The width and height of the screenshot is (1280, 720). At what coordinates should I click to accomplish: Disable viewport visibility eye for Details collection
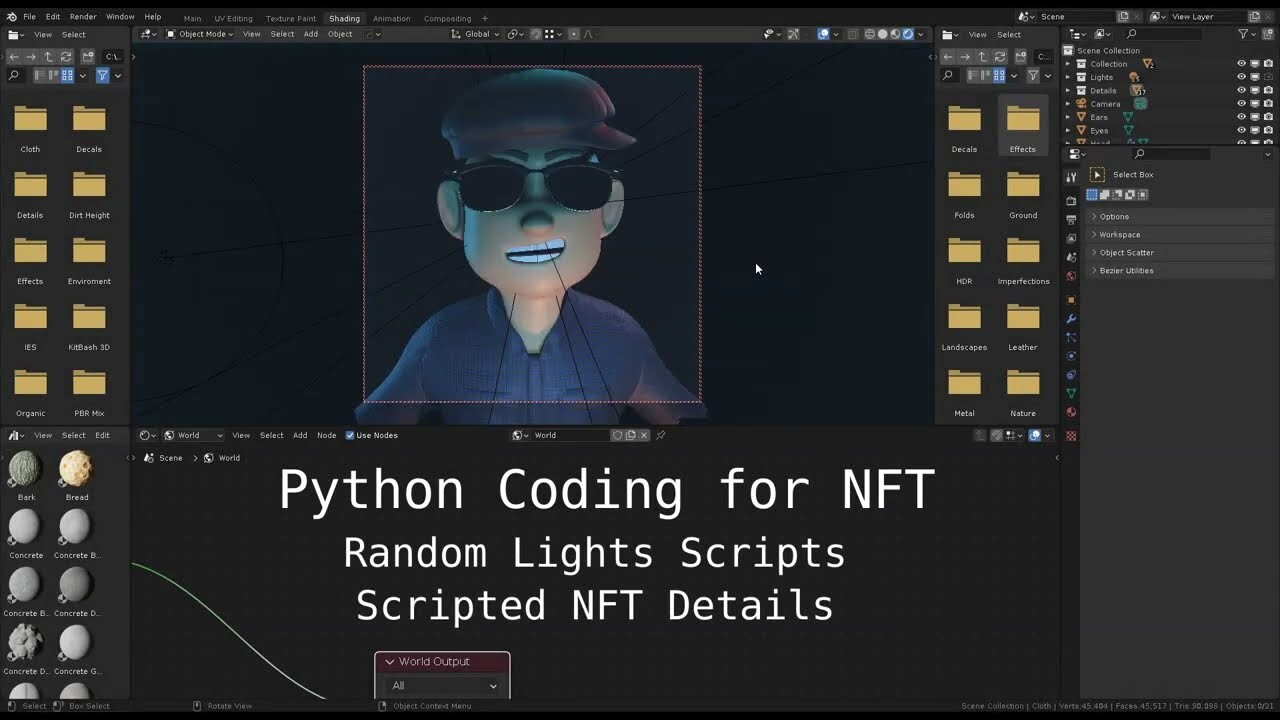1241,90
